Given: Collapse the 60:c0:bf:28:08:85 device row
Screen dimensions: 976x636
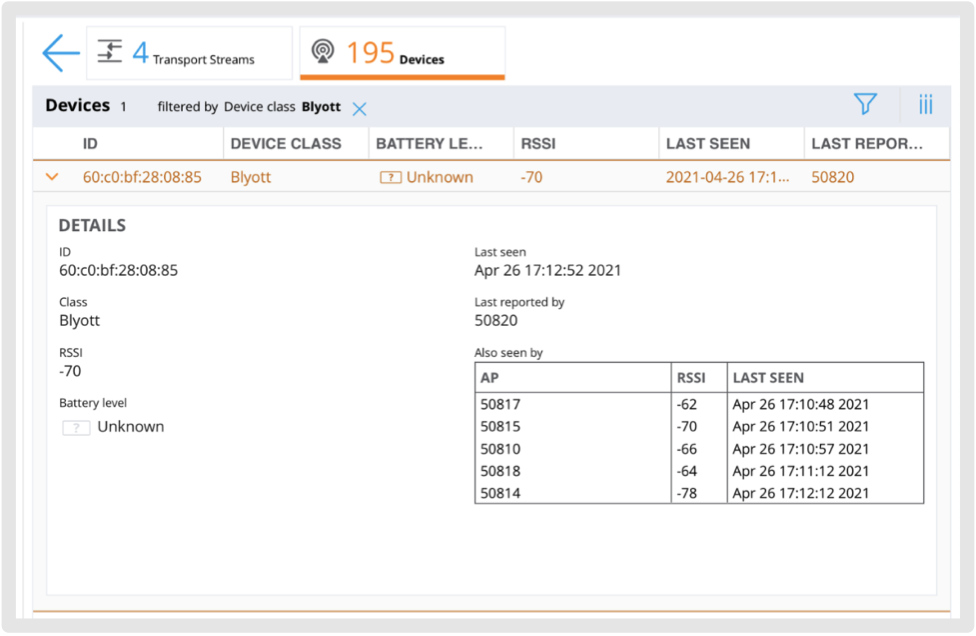Looking at the screenshot, I should (52, 178).
